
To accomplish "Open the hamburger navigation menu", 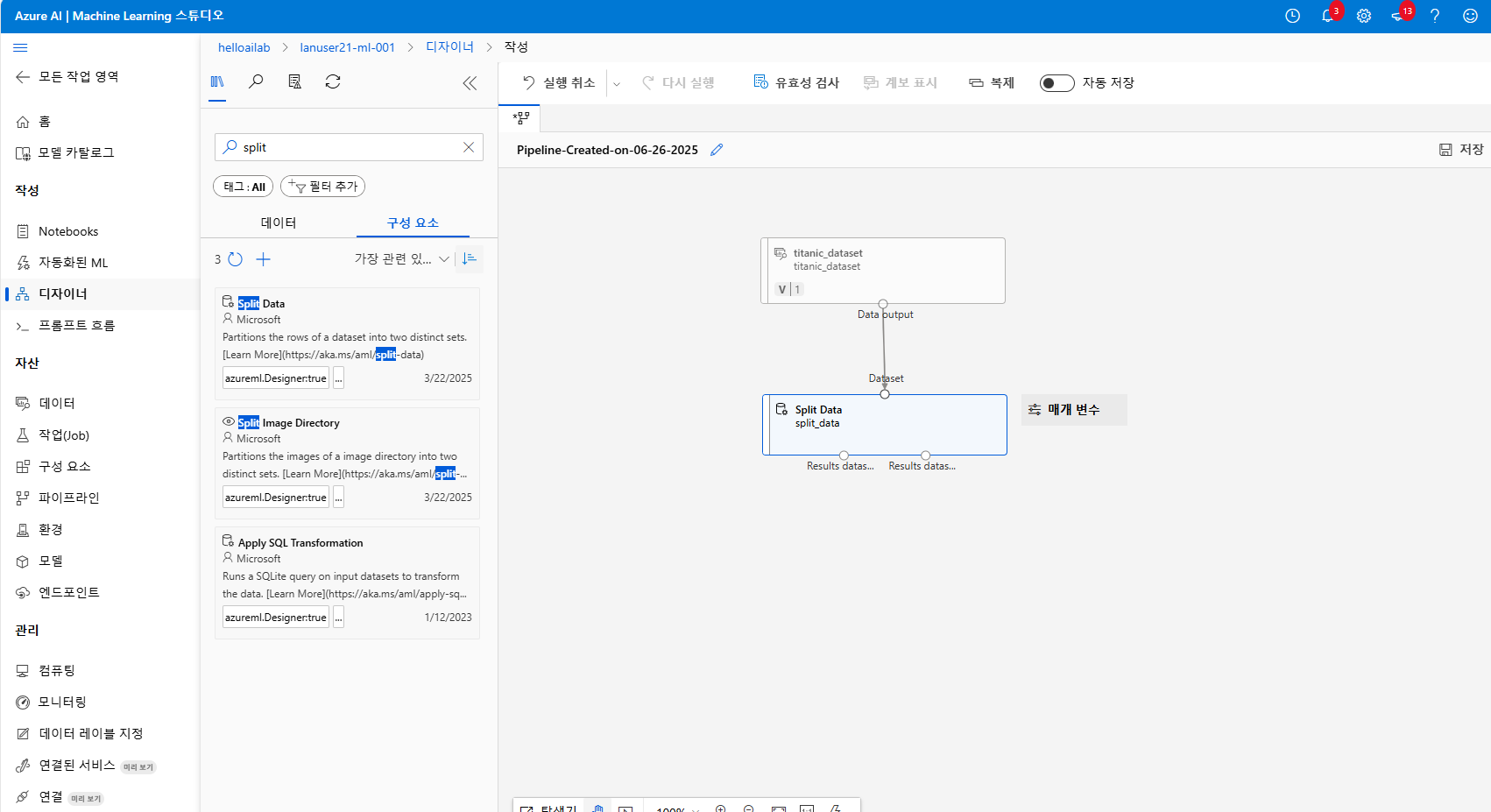I will click(20, 47).
